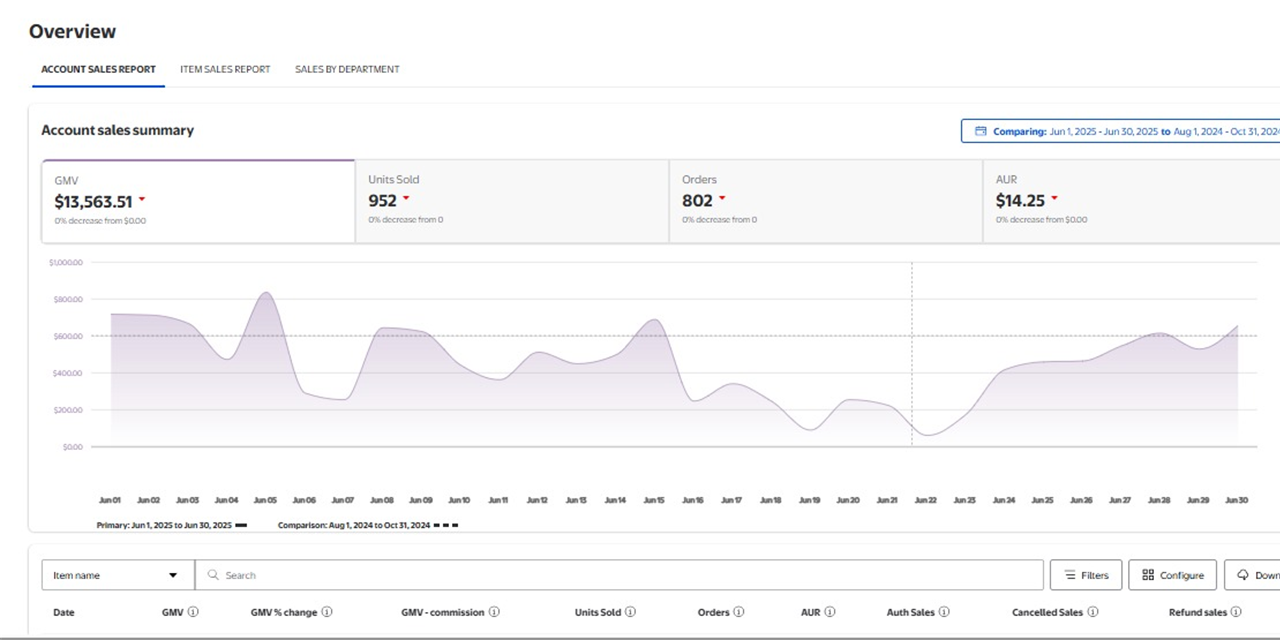Click the Configure grid icon
The height and width of the screenshot is (640, 1280).
(x=1148, y=575)
